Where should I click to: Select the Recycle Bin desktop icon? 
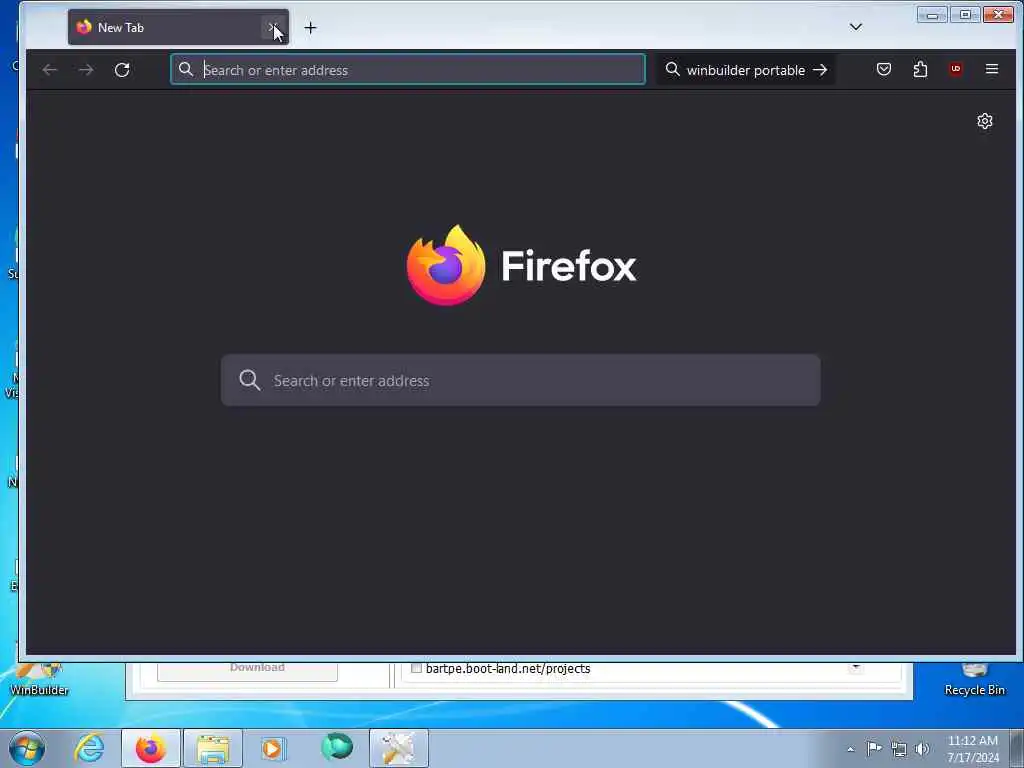974,680
